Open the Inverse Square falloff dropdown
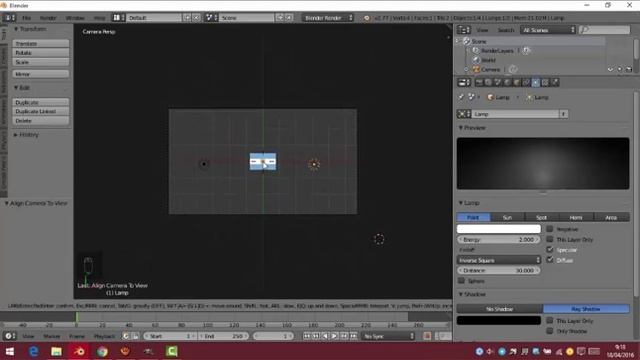This screenshot has height=360, width=640. pyautogui.click(x=499, y=260)
